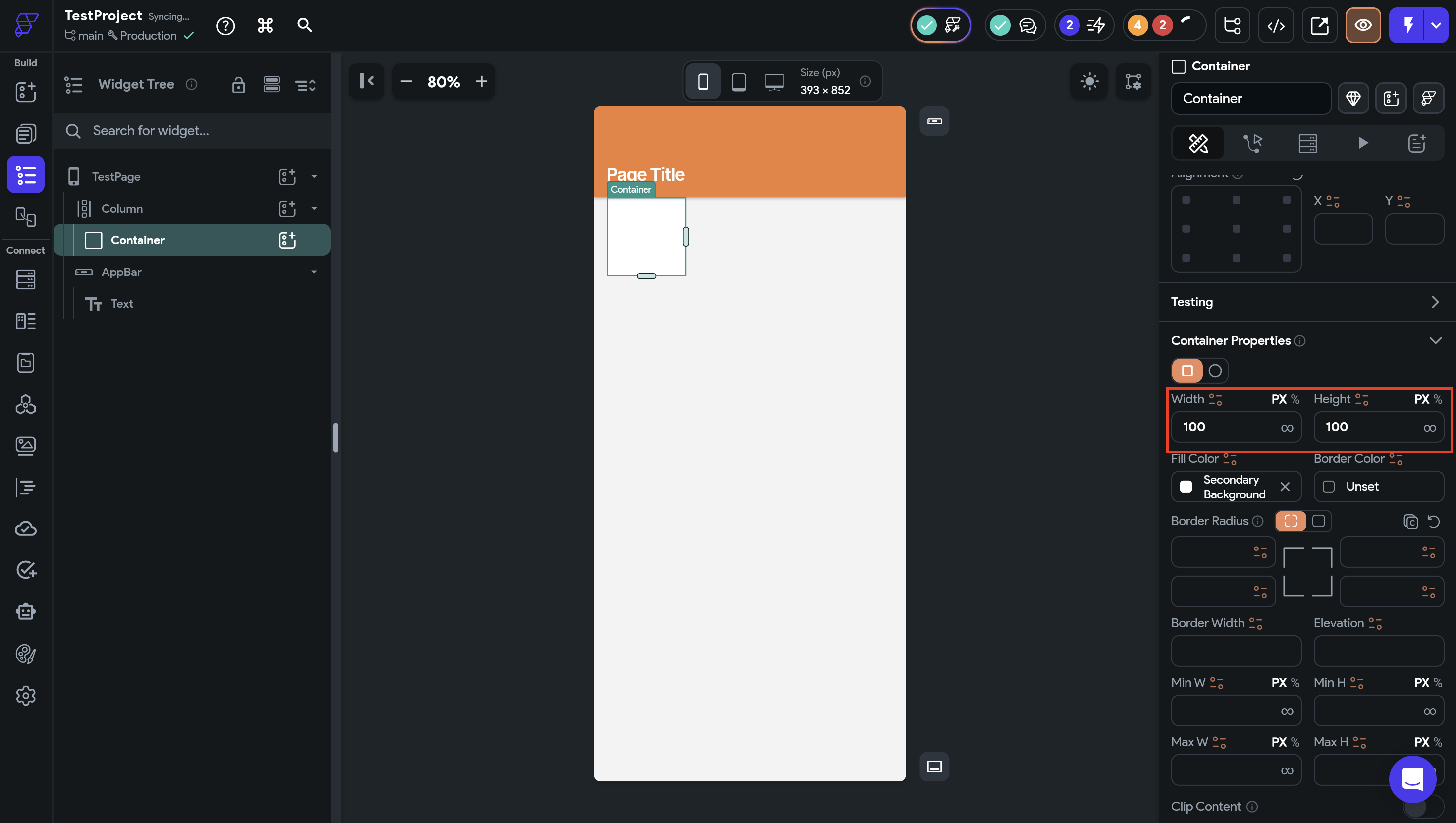Image resolution: width=1456 pixels, height=823 pixels.
Task: Open the preview mode eye icon
Action: point(1363,25)
